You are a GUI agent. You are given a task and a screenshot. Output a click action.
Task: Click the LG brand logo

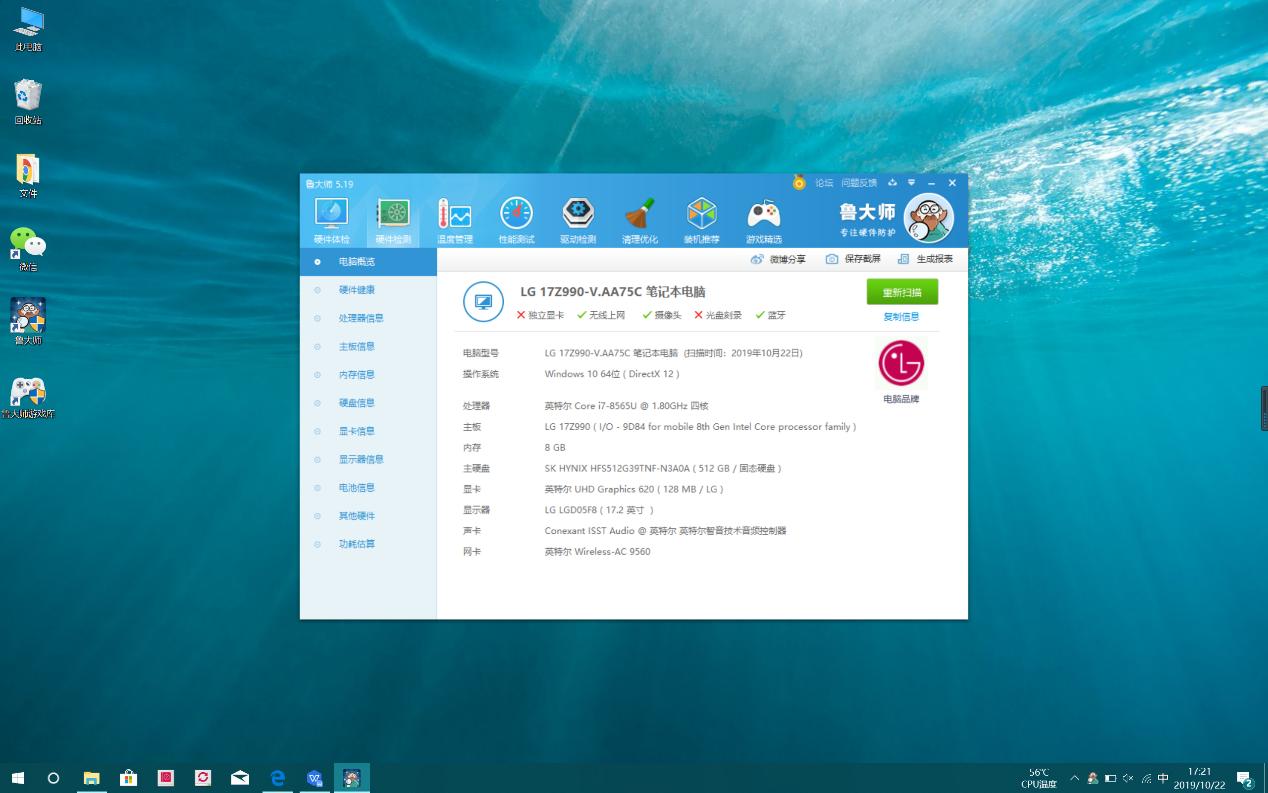point(901,364)
